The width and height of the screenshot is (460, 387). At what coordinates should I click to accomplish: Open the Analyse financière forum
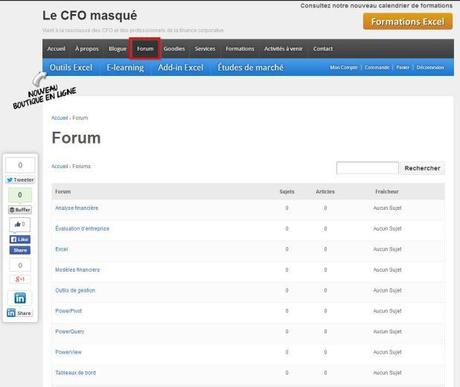tap(77, 208)
